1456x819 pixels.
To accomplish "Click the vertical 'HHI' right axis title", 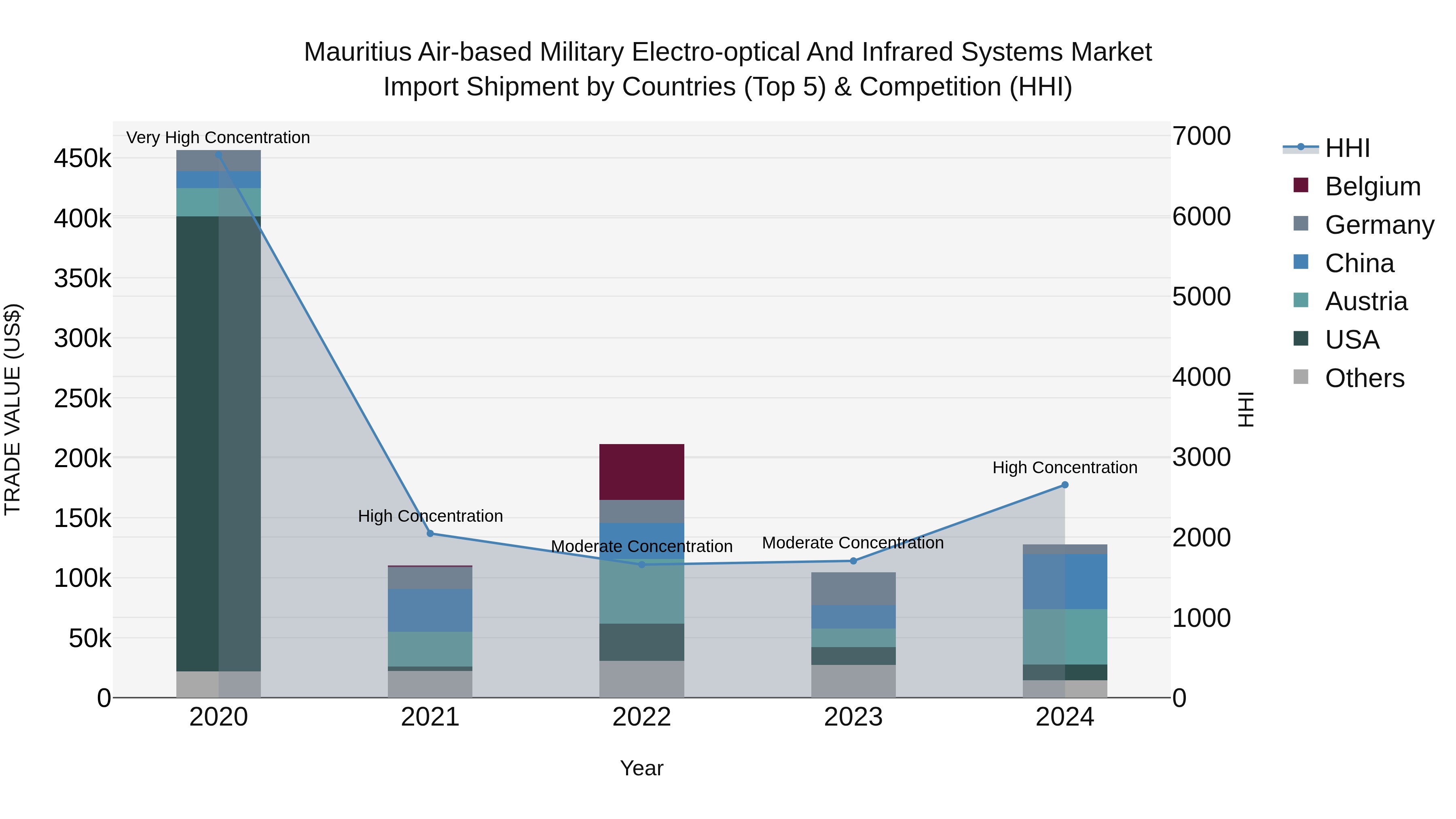I will click(x=1246, y=409).
